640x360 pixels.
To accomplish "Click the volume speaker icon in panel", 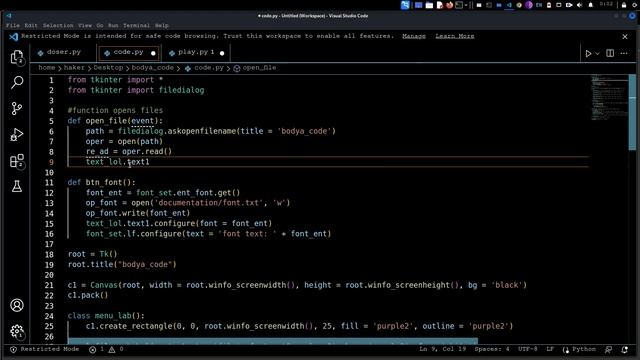I will pos(580,5).
